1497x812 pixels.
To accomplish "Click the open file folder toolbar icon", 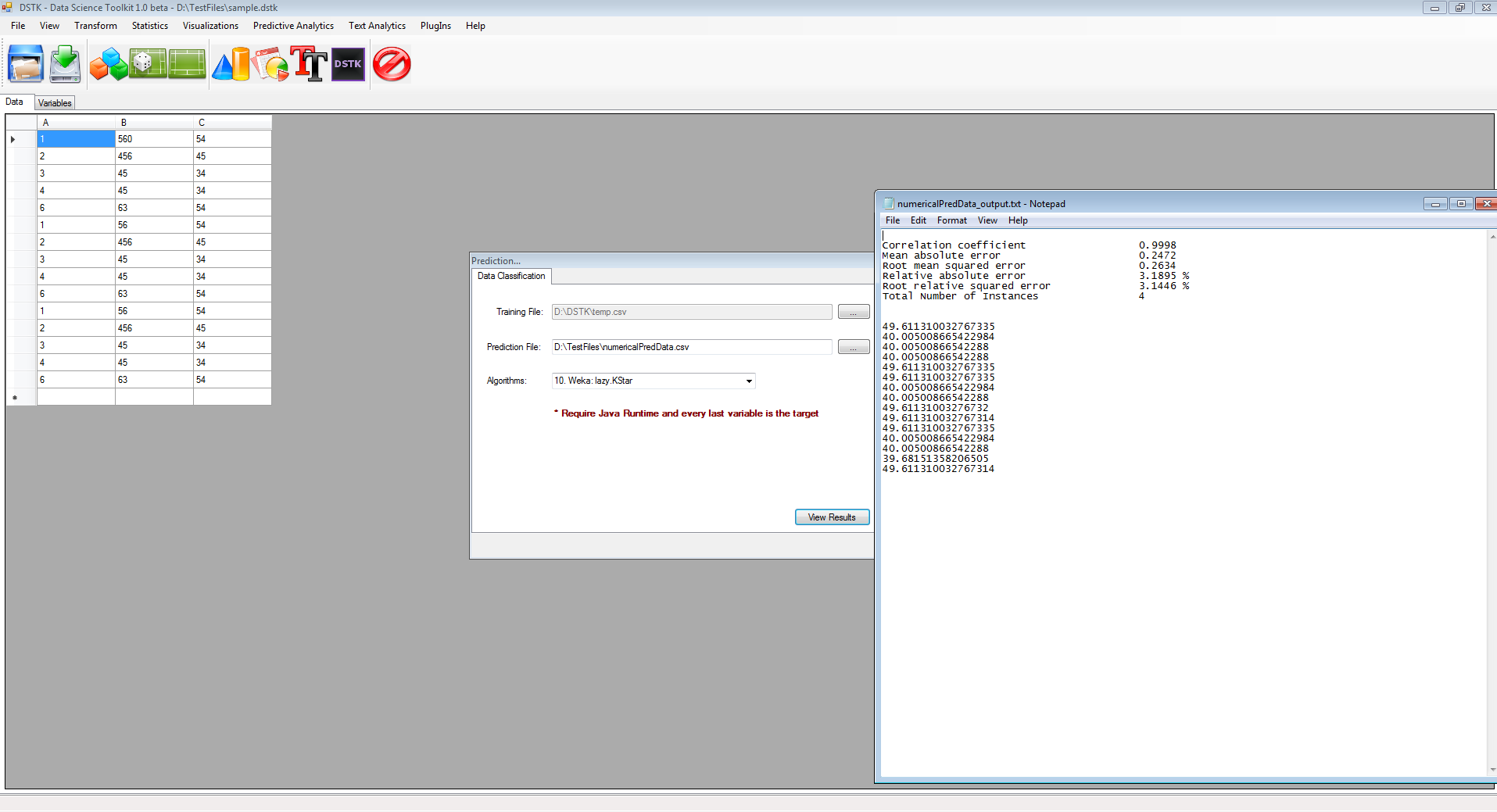I will [26, 64].
